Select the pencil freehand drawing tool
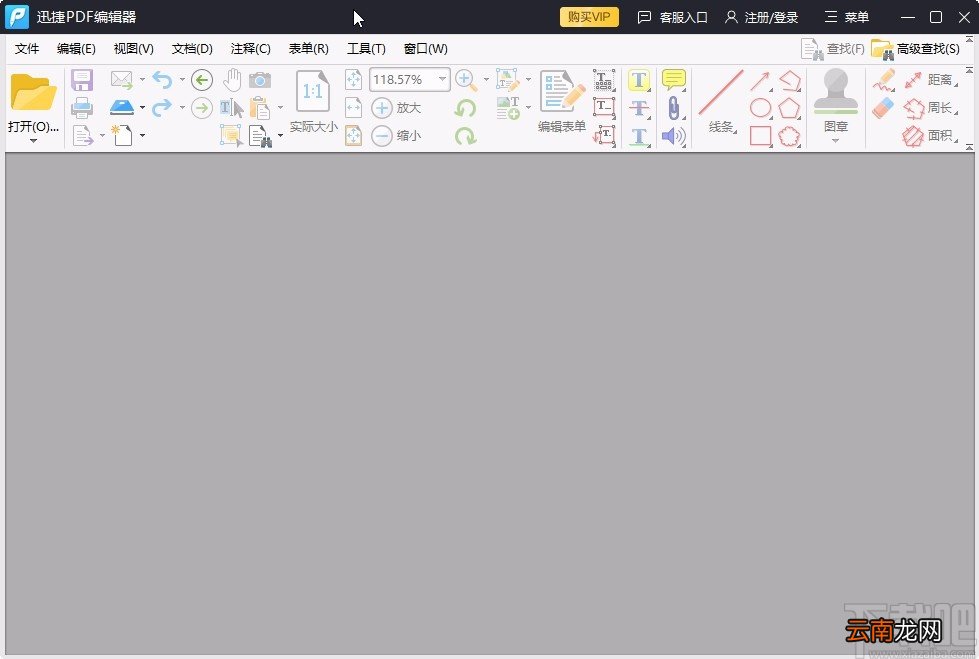This screenshot has height=659, width=979. (x=883, y=81)
